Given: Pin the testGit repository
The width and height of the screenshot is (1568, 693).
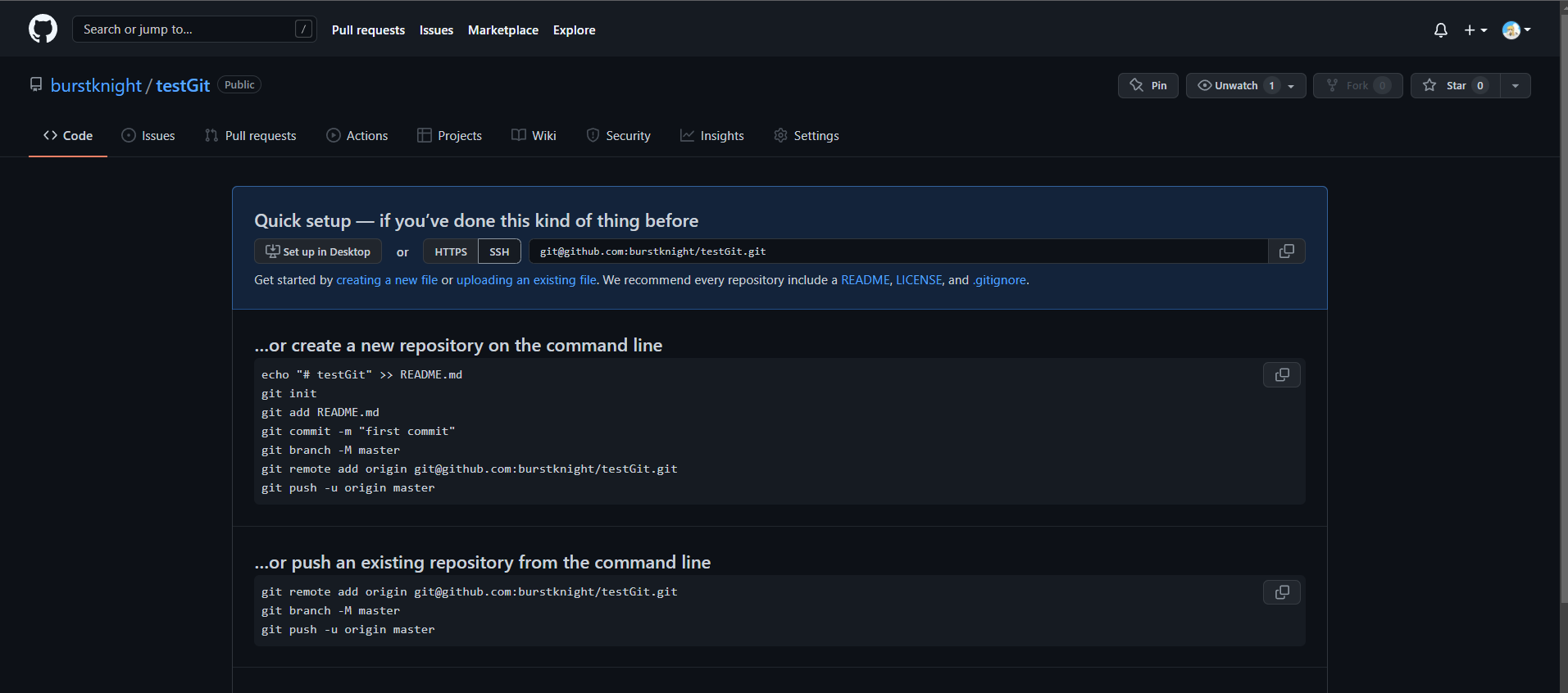Looking at the screenshot, I should click(x=1148, y=86).
